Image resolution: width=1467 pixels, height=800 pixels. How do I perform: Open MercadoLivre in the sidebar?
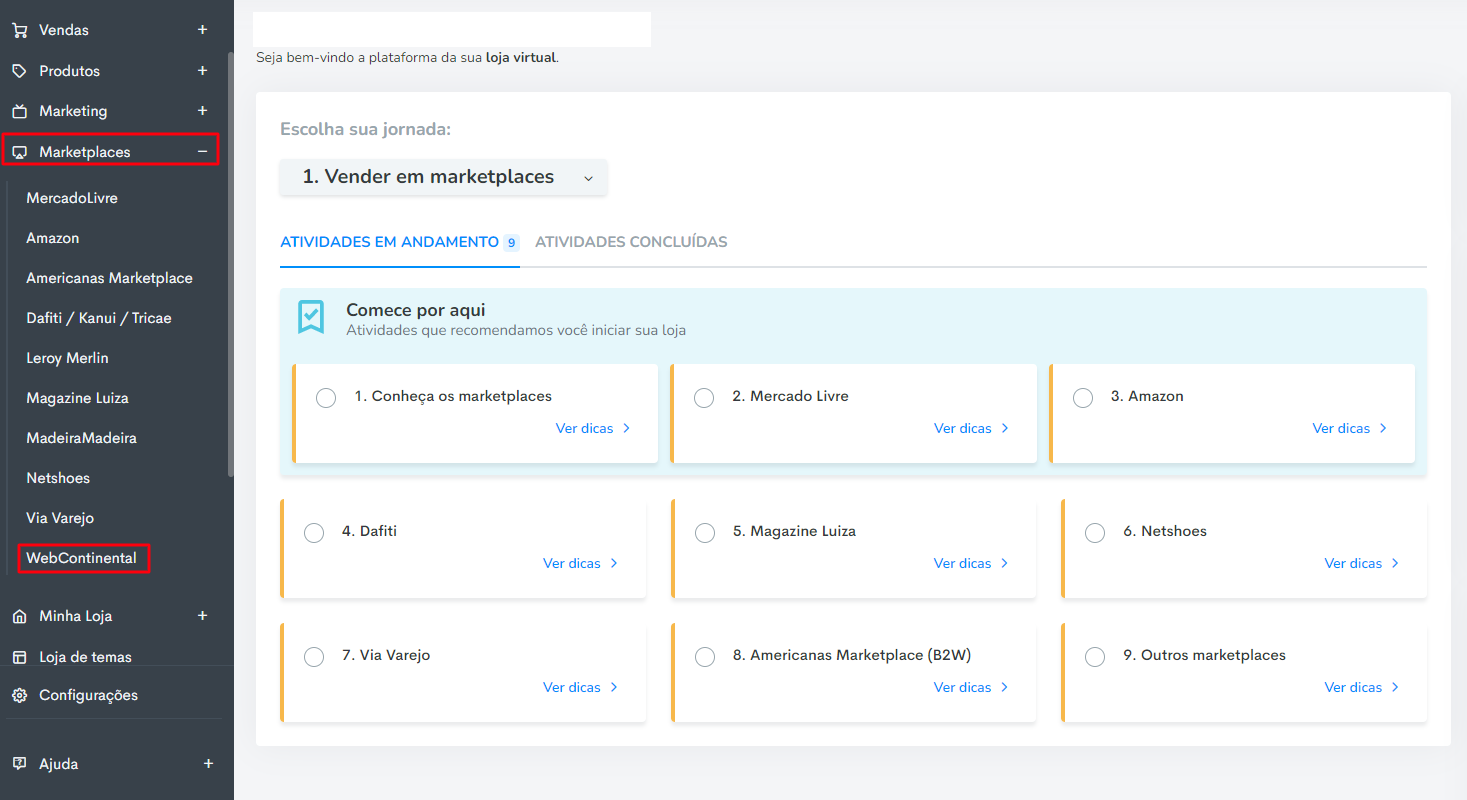[x=72, y=198]
